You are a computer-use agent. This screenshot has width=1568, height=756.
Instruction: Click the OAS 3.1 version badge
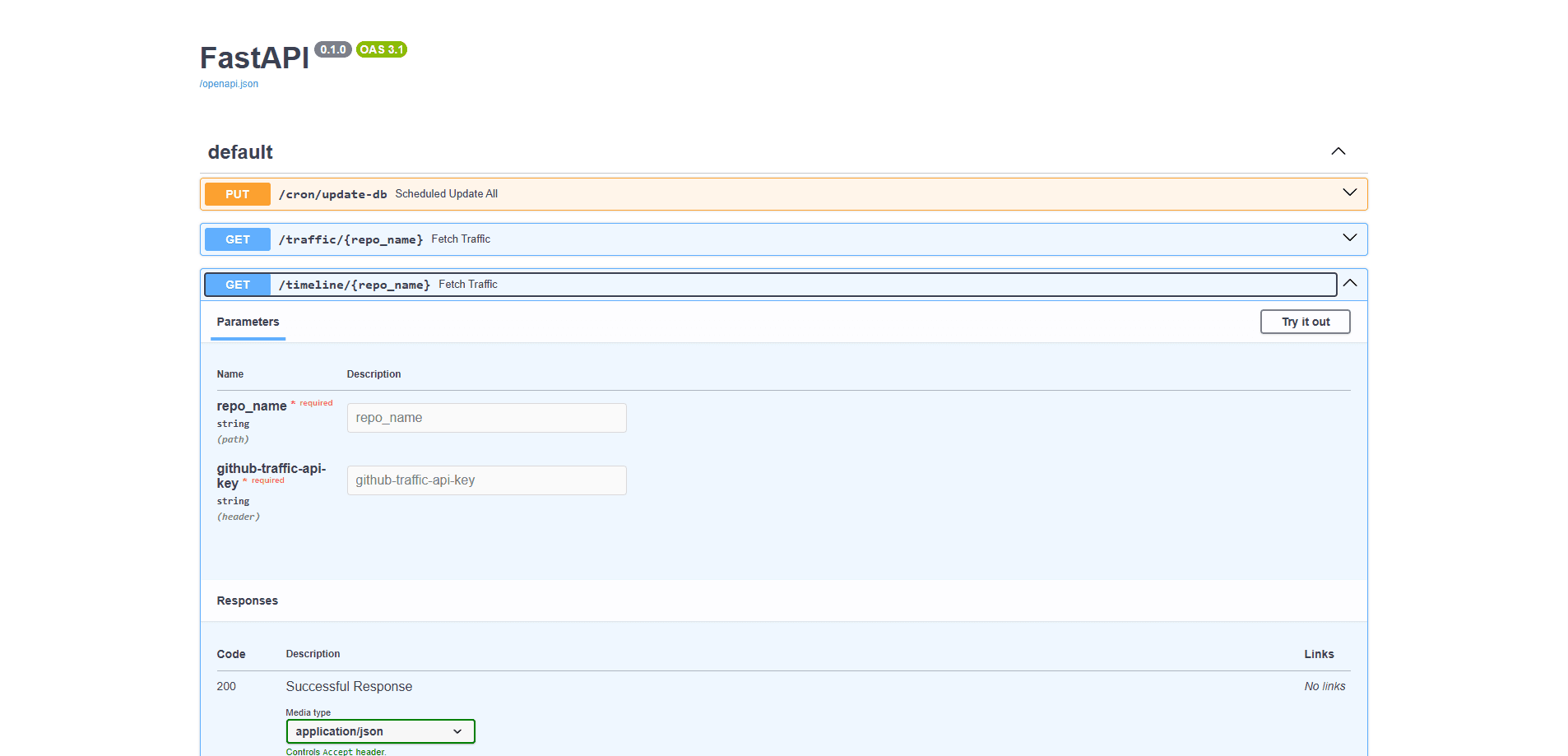[381, 49]
